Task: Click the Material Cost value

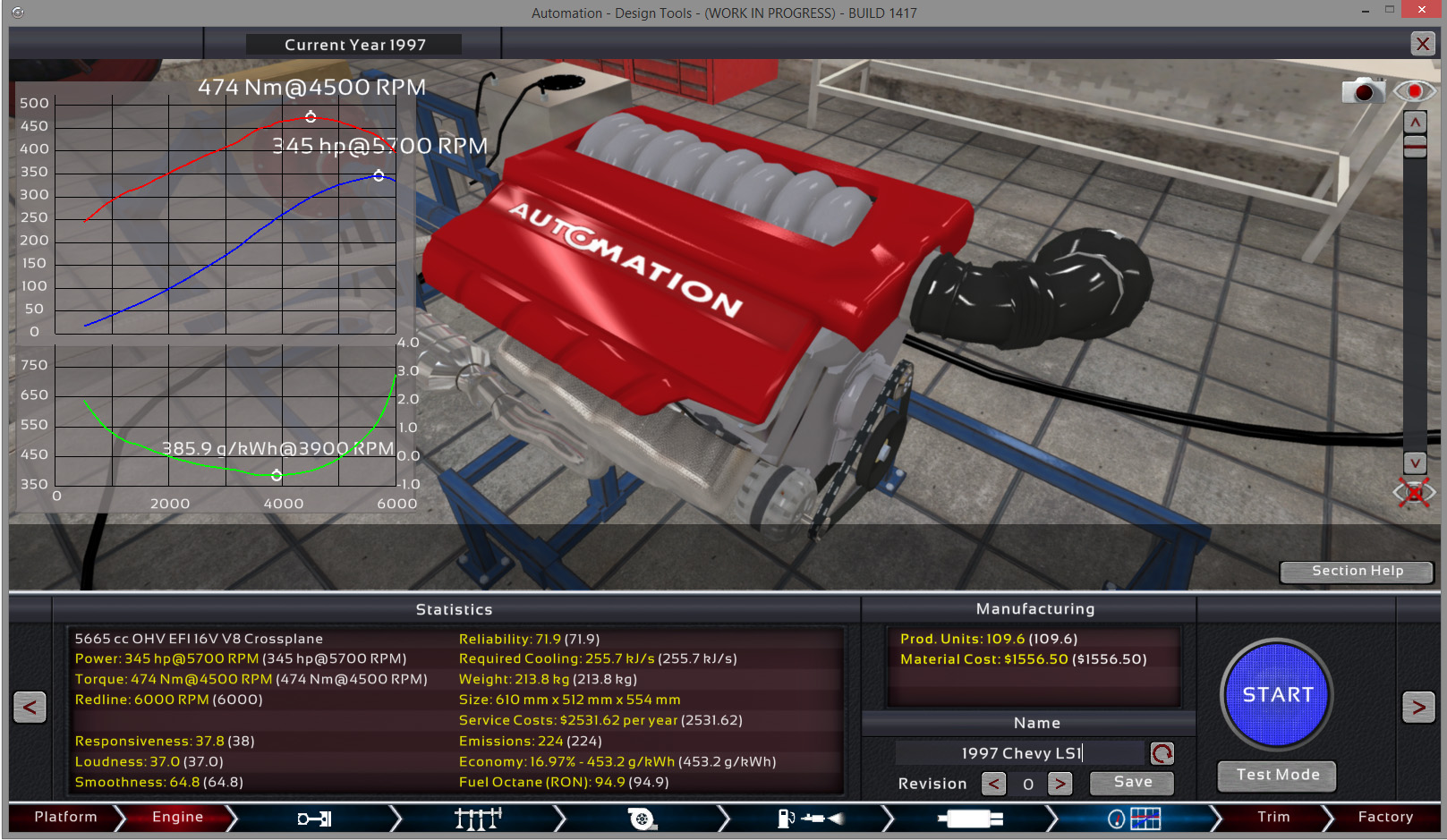Action: point(1023,660)
